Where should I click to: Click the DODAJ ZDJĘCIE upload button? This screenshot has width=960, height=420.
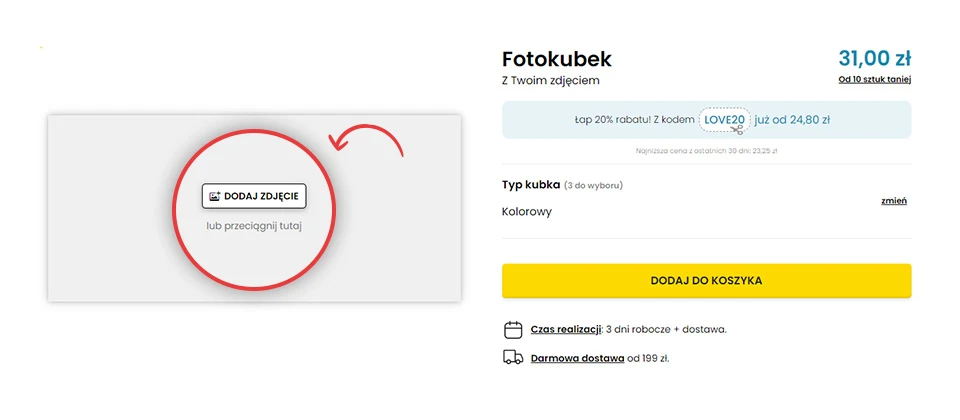(x=254, y=196)
